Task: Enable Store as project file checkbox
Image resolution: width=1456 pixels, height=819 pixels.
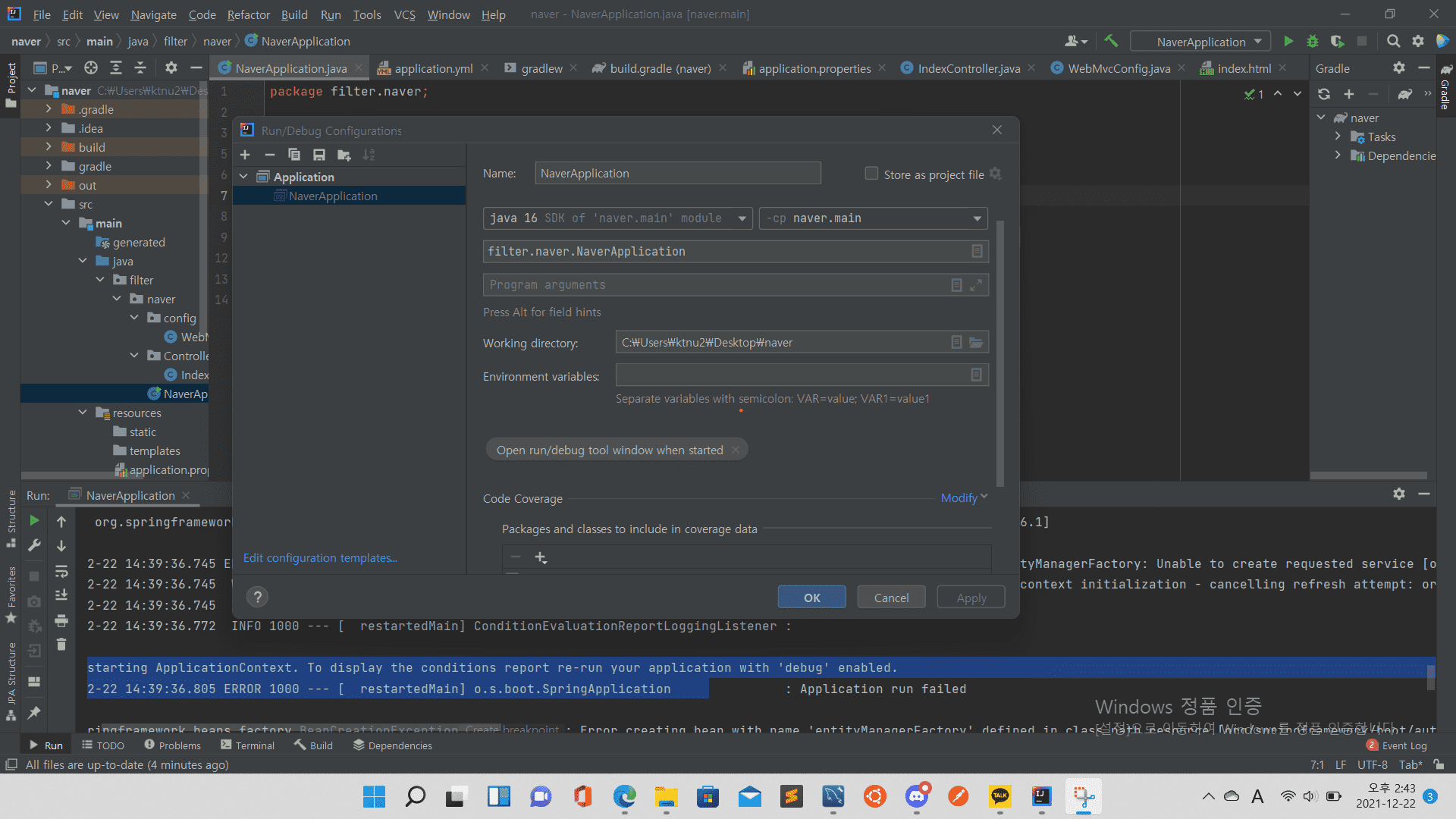Action: tap(871, 174)
